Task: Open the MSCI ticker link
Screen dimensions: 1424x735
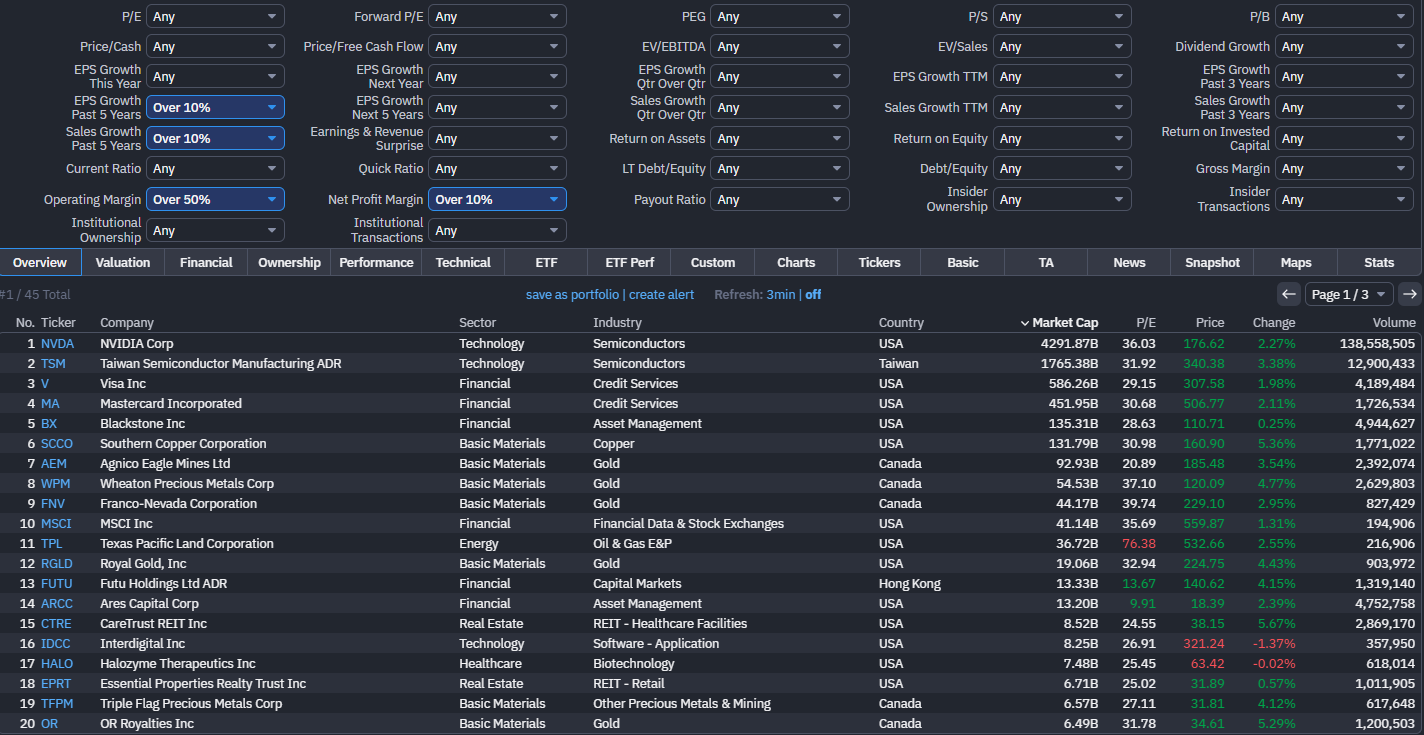Action: [x=55, y=524]
